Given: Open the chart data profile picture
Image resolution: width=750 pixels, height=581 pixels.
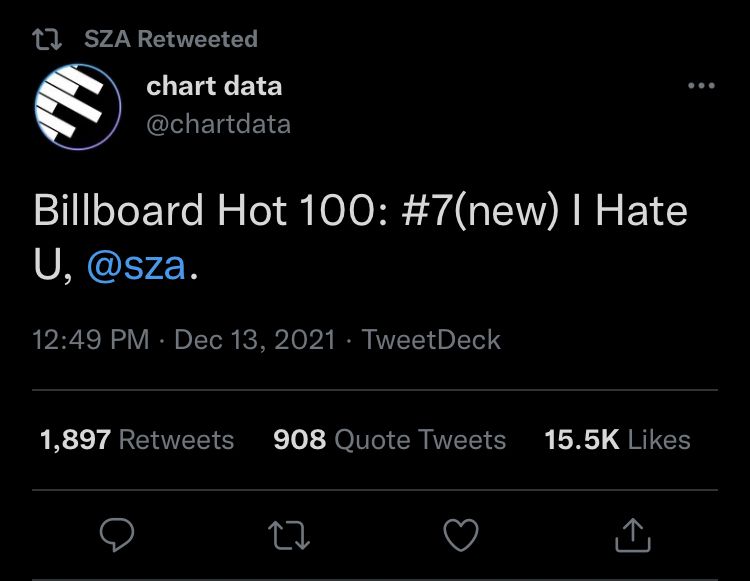Looking at the screenshot, I should pyautogui.click(x=78, y=107).
